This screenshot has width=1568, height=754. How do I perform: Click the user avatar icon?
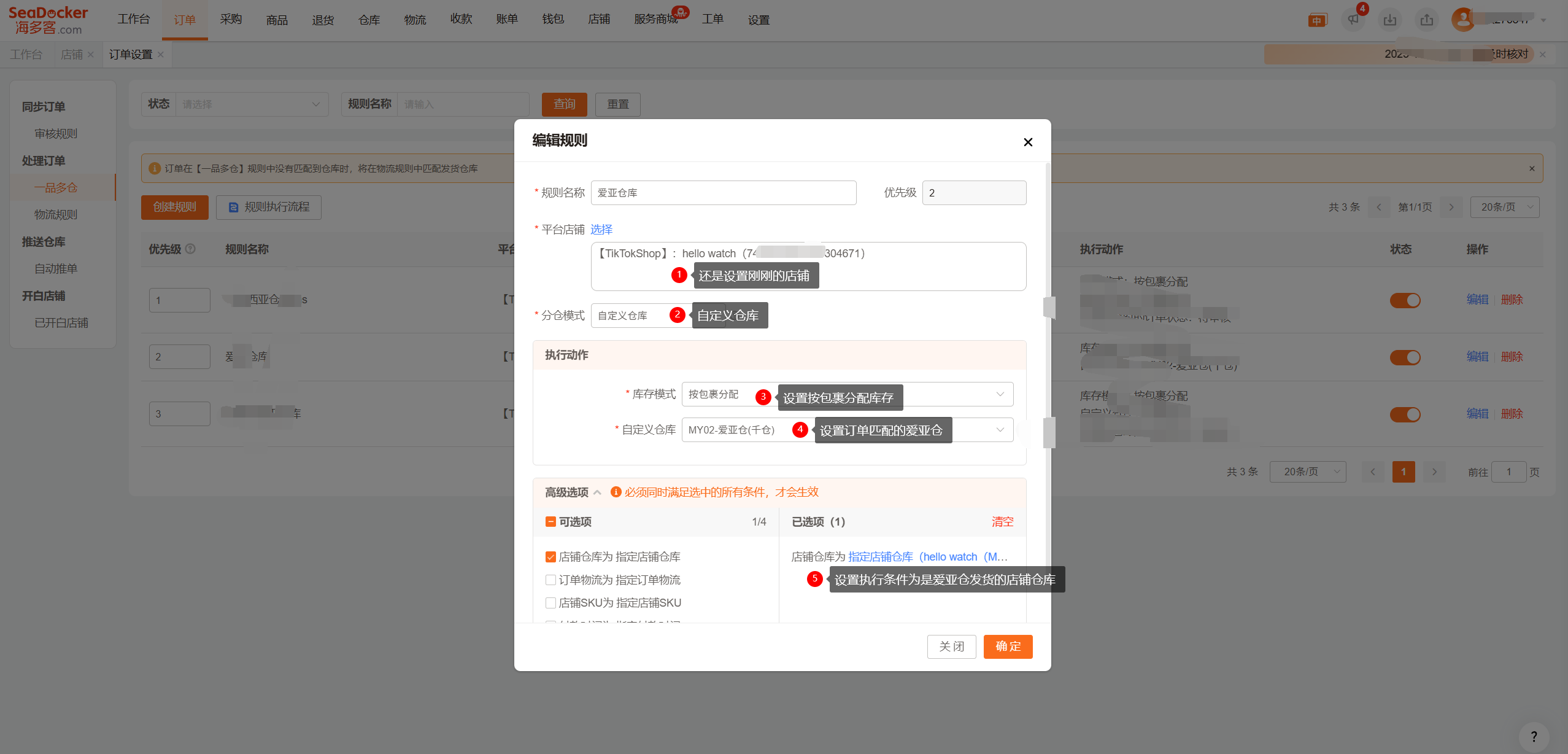tap(1462, 20)
